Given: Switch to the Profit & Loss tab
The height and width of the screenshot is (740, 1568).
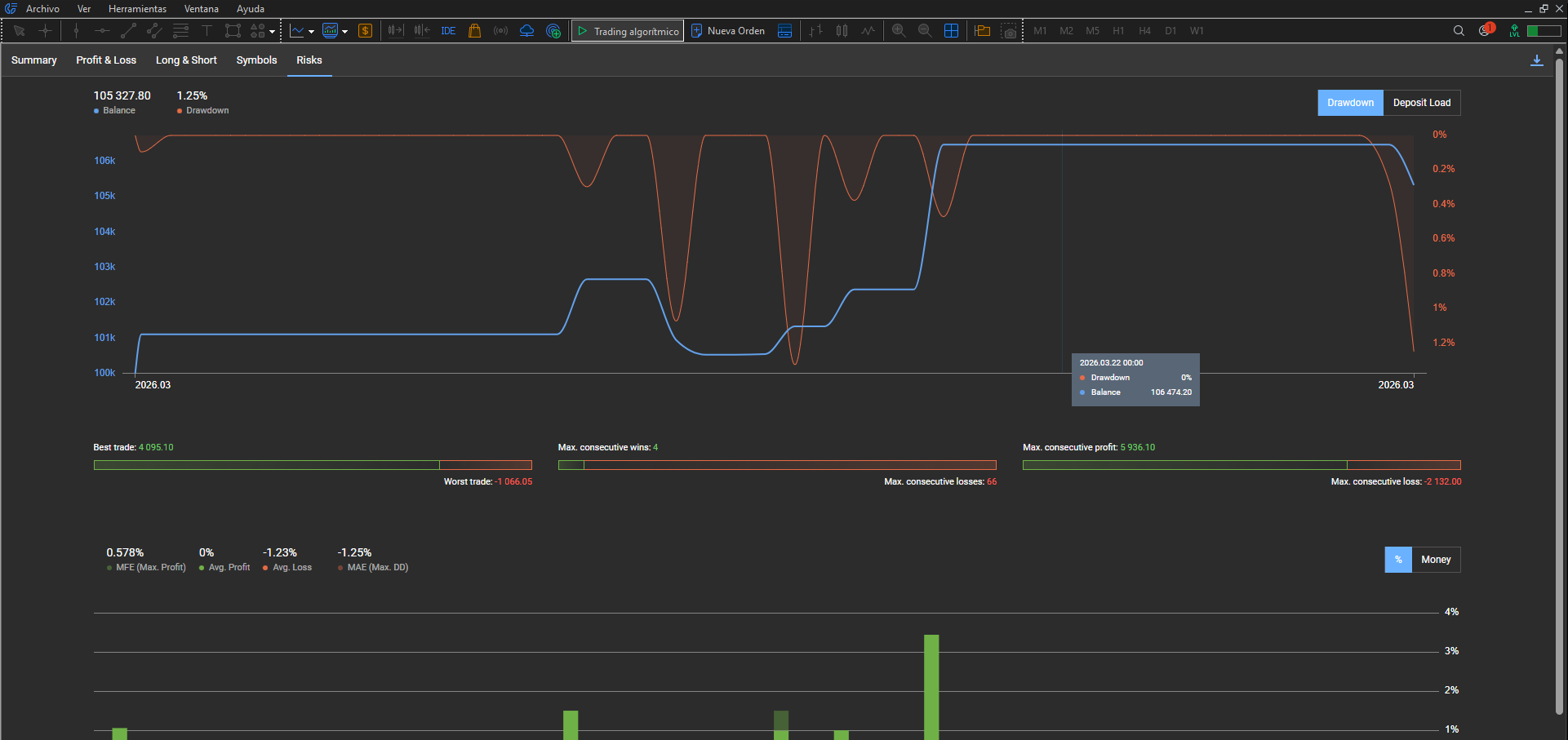Looking at the screenshot, I should tap(106, 60).
